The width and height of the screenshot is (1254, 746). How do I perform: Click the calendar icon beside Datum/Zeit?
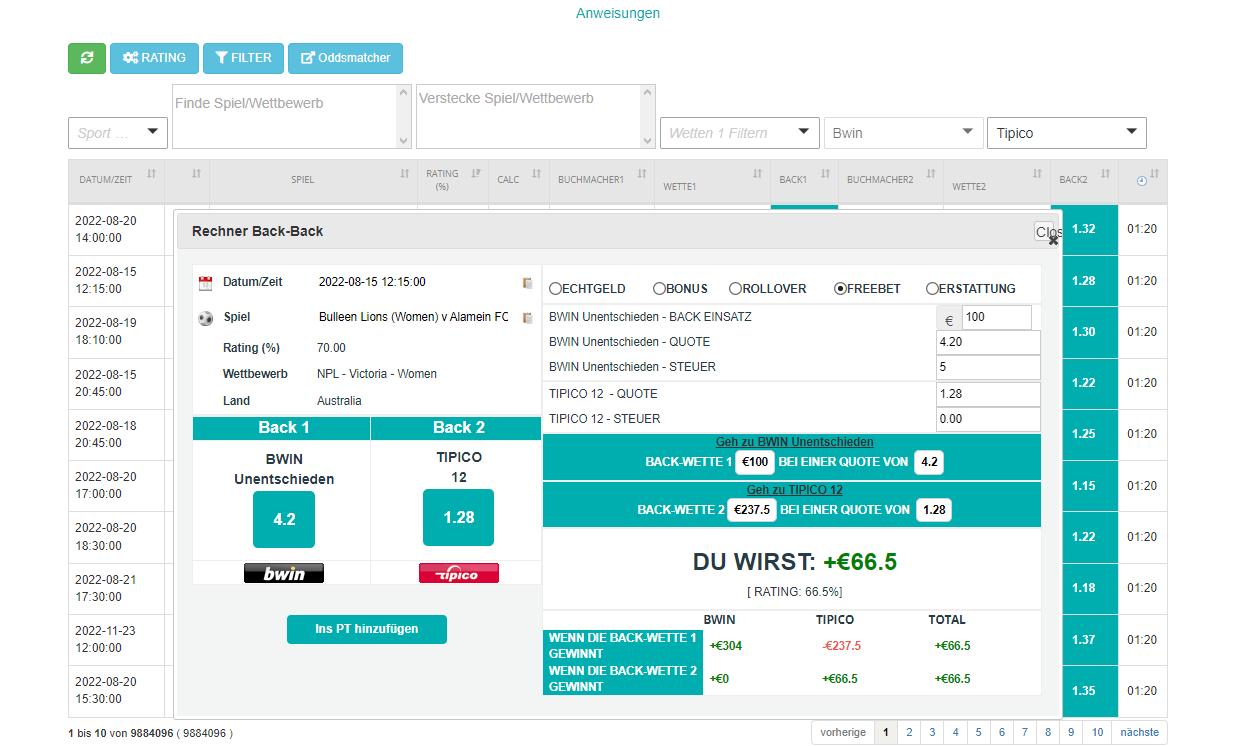pyautogui.click(x=206, y=283)
